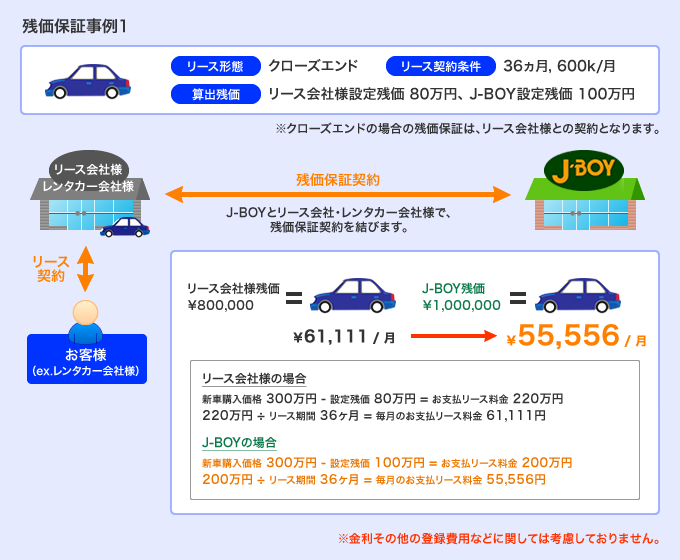The height and width of the screenshot is (560, 680).
Task: Click the gray リース会社様 building icon
Action: (x=90, y=191)
